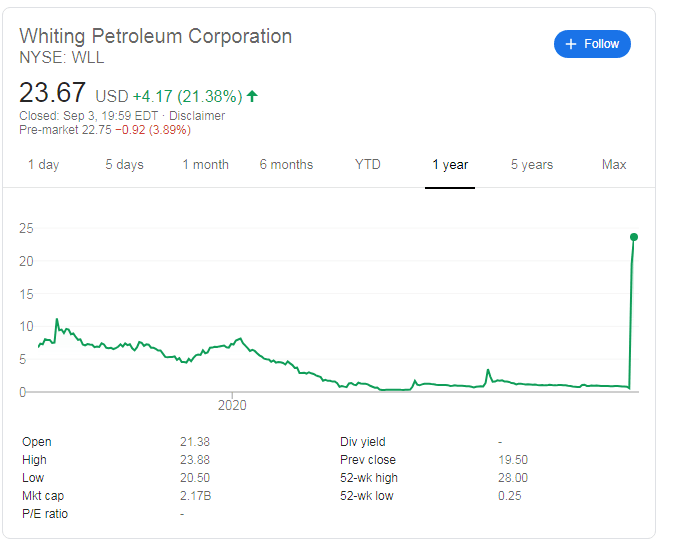This screenshot has width=675, height=545.
Task: Click the Prev close value 19.50
Action: (x=512, y=460)
